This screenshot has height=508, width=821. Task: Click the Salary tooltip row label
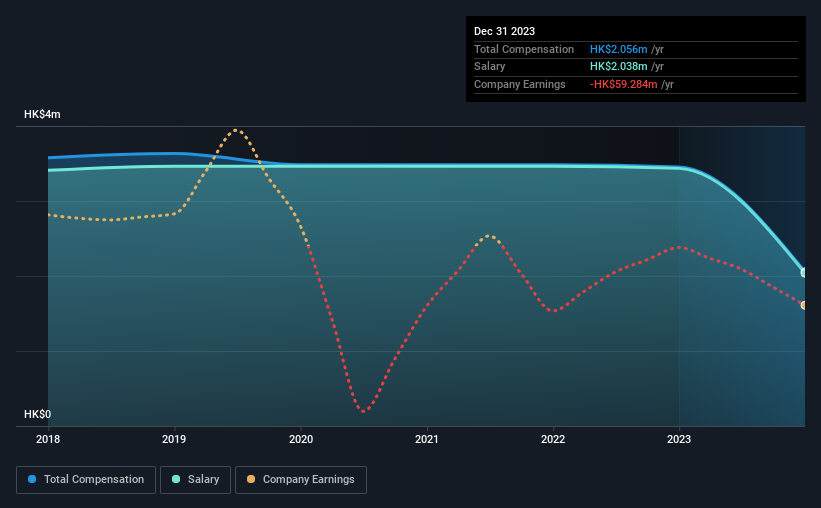(490, 67)
